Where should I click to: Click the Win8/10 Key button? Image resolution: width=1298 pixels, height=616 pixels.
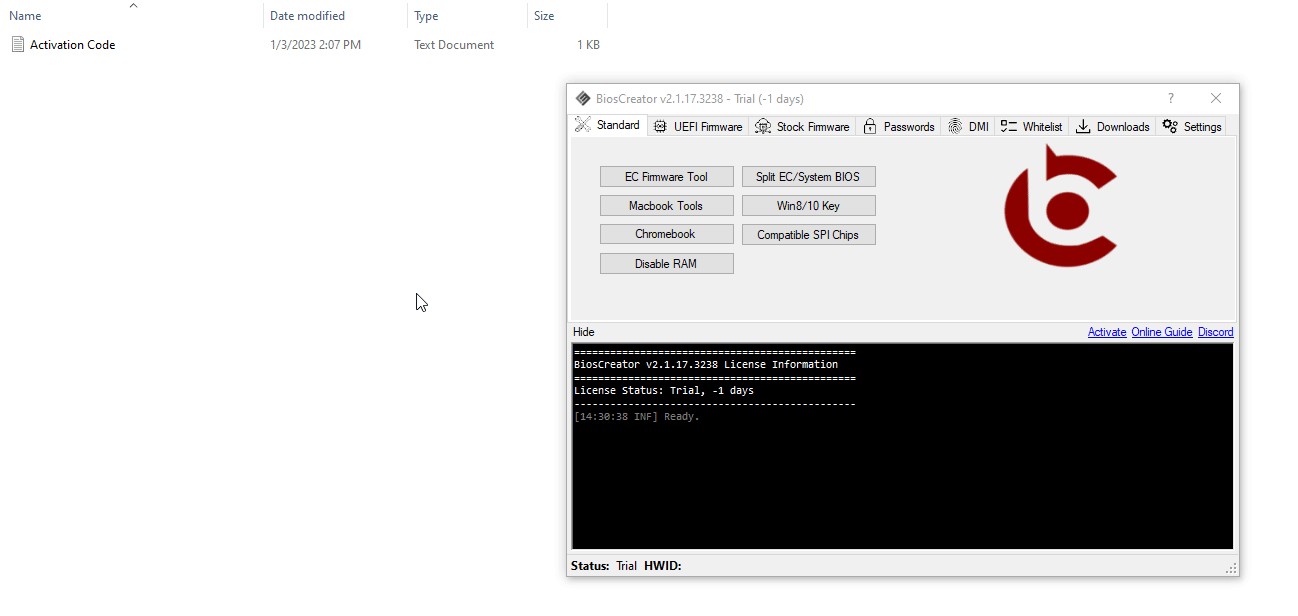(808, 206)
